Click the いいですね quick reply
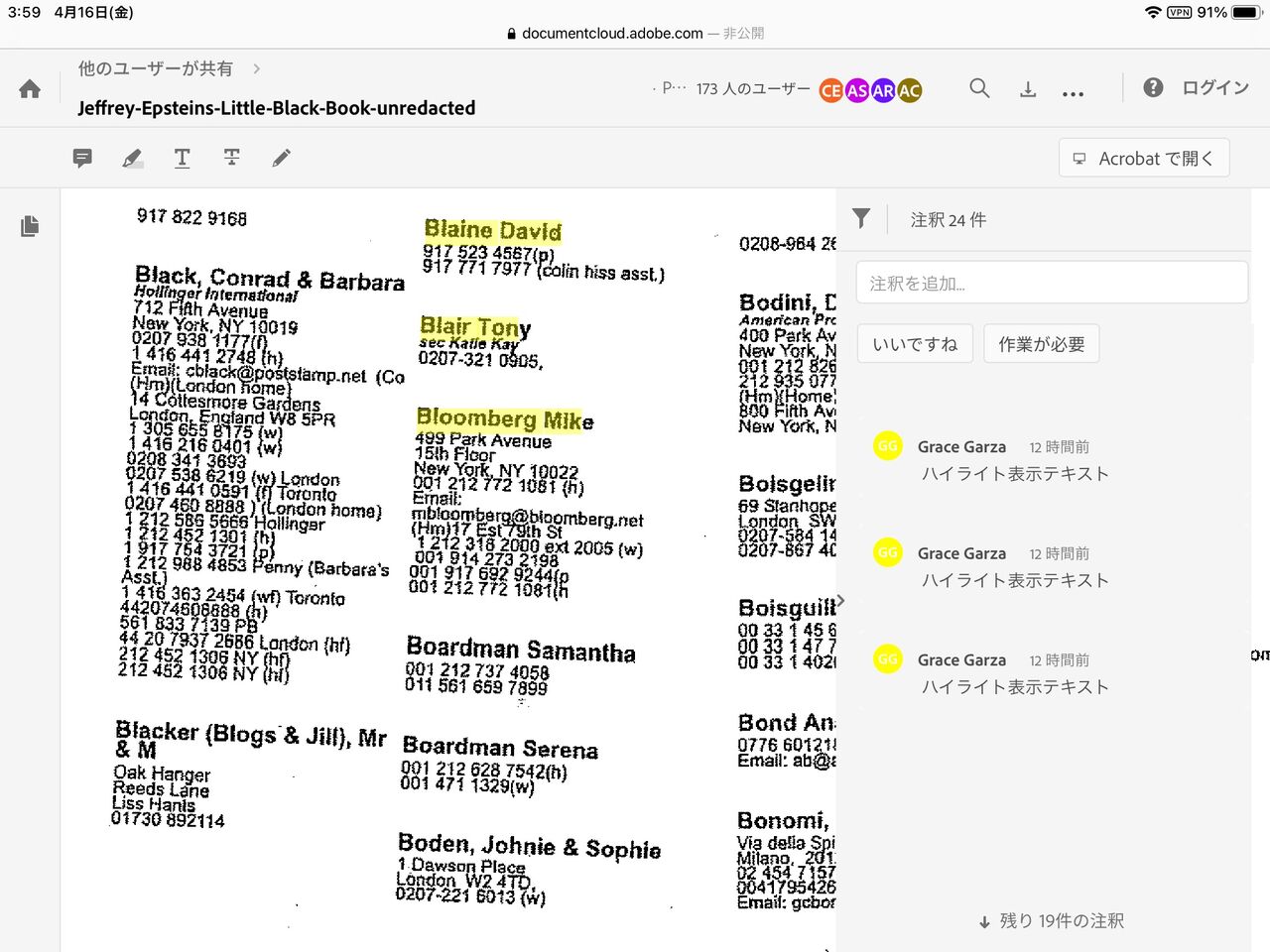Viewport: 1270px width, 952px height. [x=915, y=344]
